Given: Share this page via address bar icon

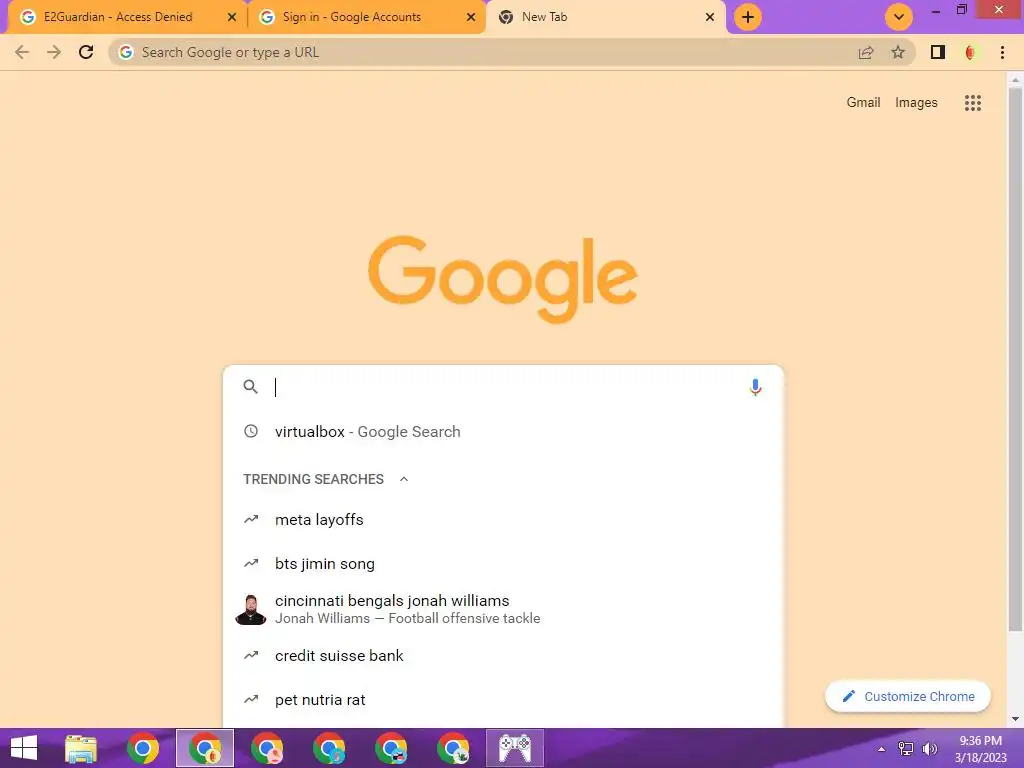Looking at the screenshot, I should (x=866, y=52).
